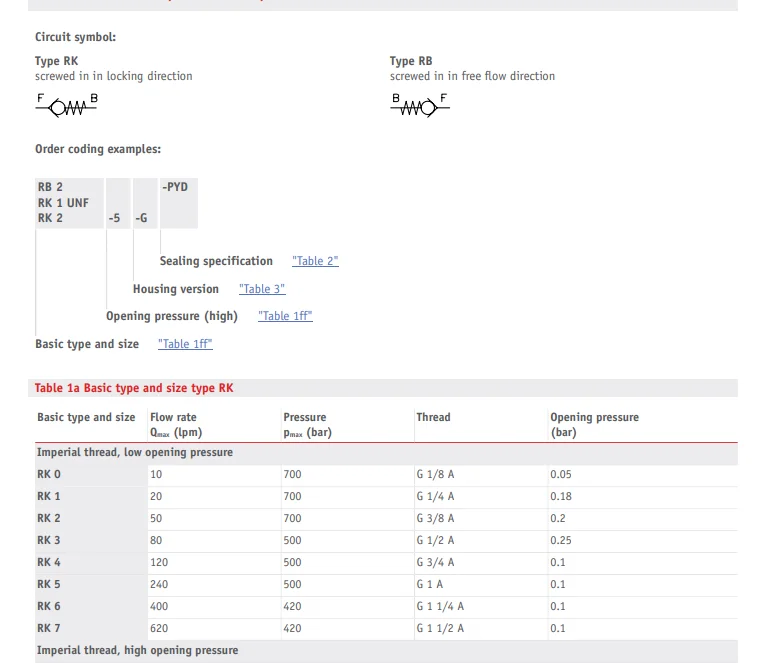Viewport: 764px width, 663px height.
Task: Open the "Table 3" housing version link
Action: (x=262, y=289)
